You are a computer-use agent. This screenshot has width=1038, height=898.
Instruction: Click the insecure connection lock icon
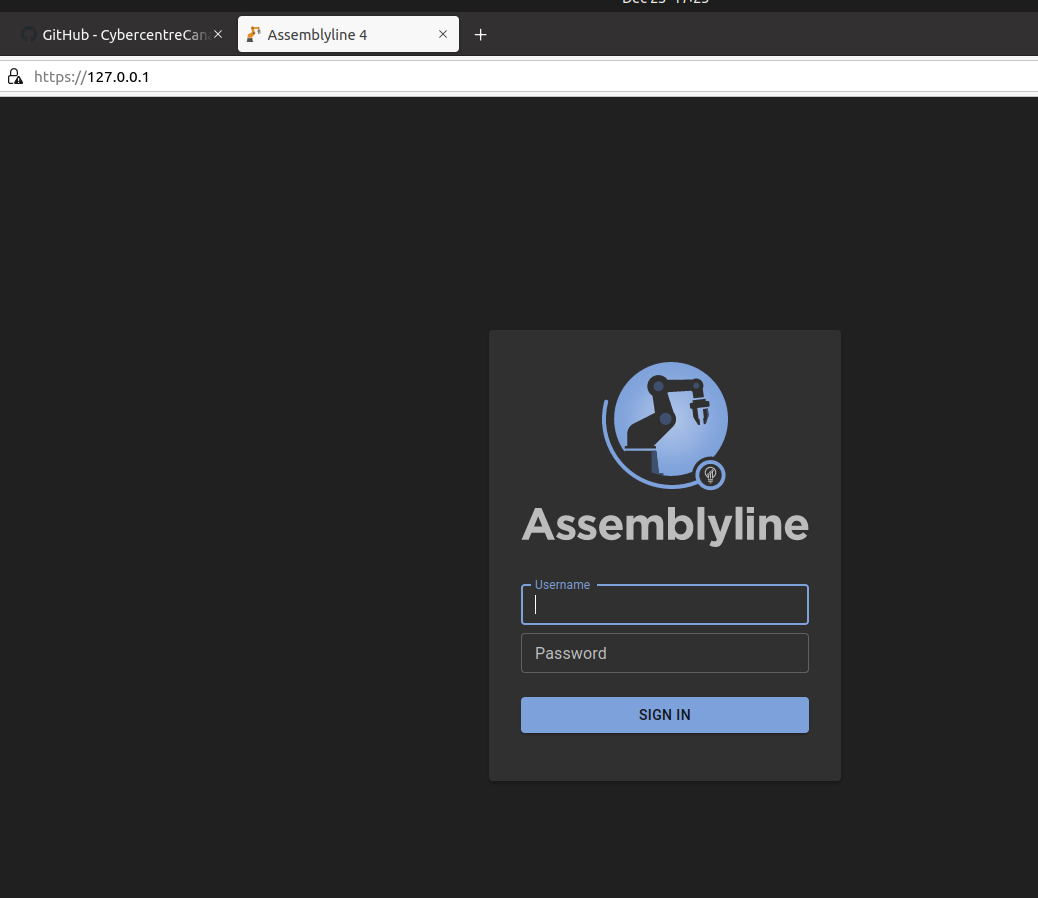point(15,77)
